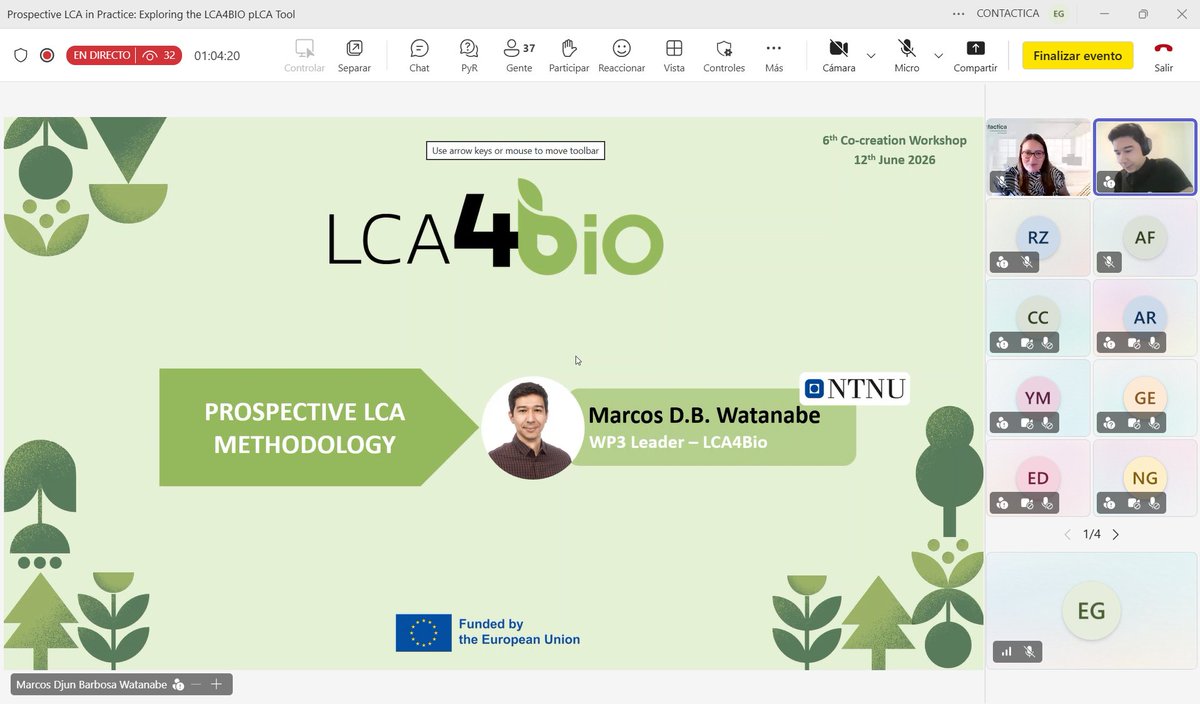Click the mic-disabled icon on ED tile
The height and width of the screenshot is (704, 1200).
(1048, 503)
